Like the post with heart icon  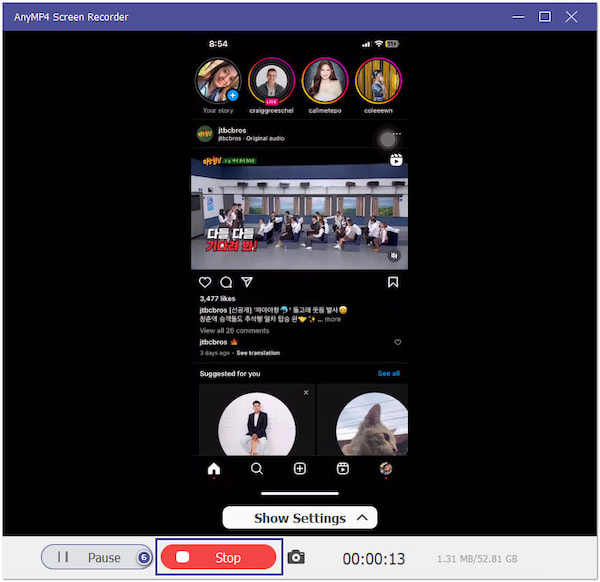[205, 282]
